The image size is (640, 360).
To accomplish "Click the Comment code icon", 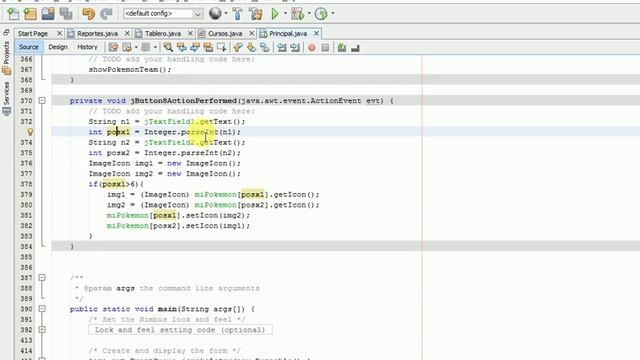I will (x=342, y=48).
